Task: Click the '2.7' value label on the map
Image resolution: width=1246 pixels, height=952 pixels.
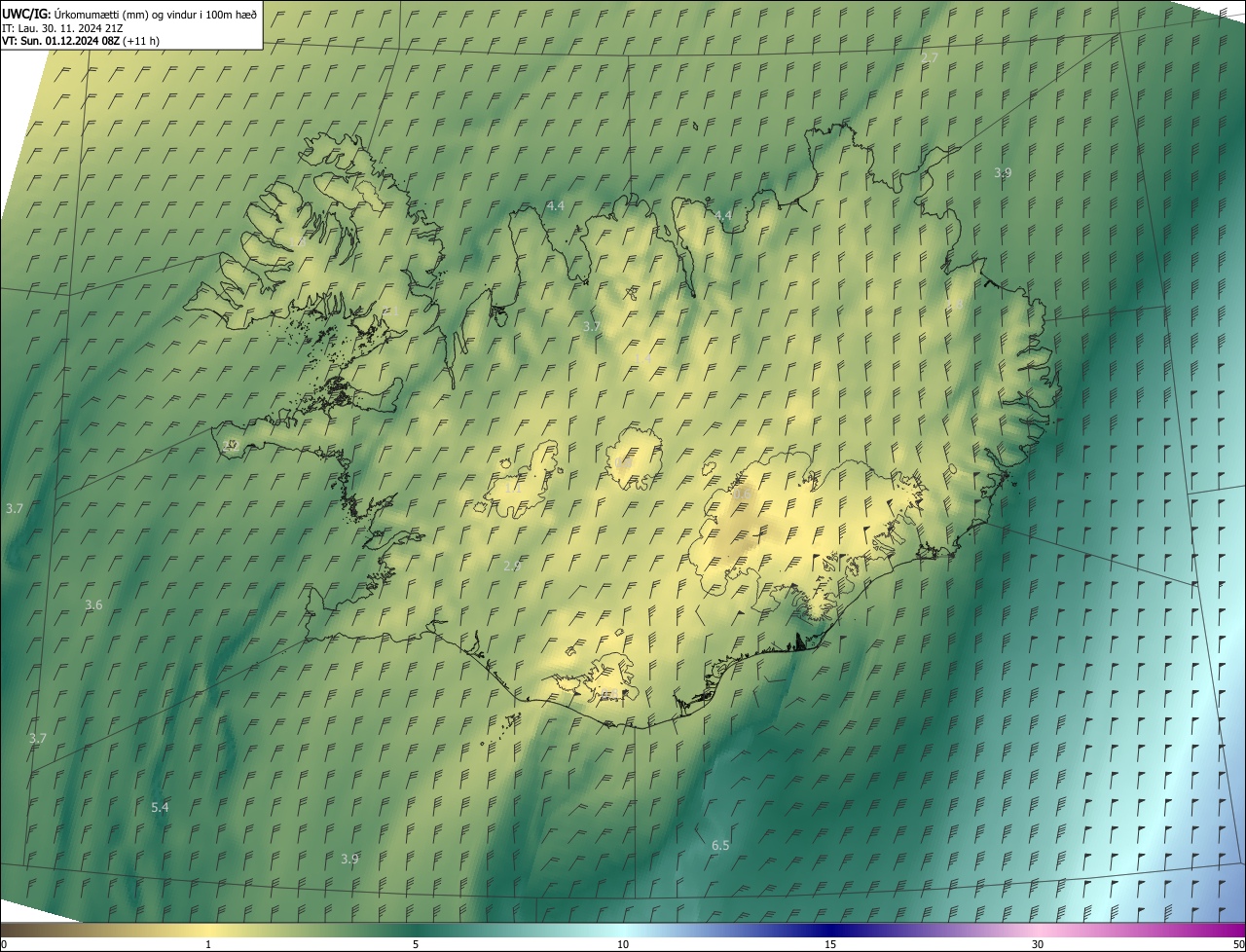Action: point(930,58)
